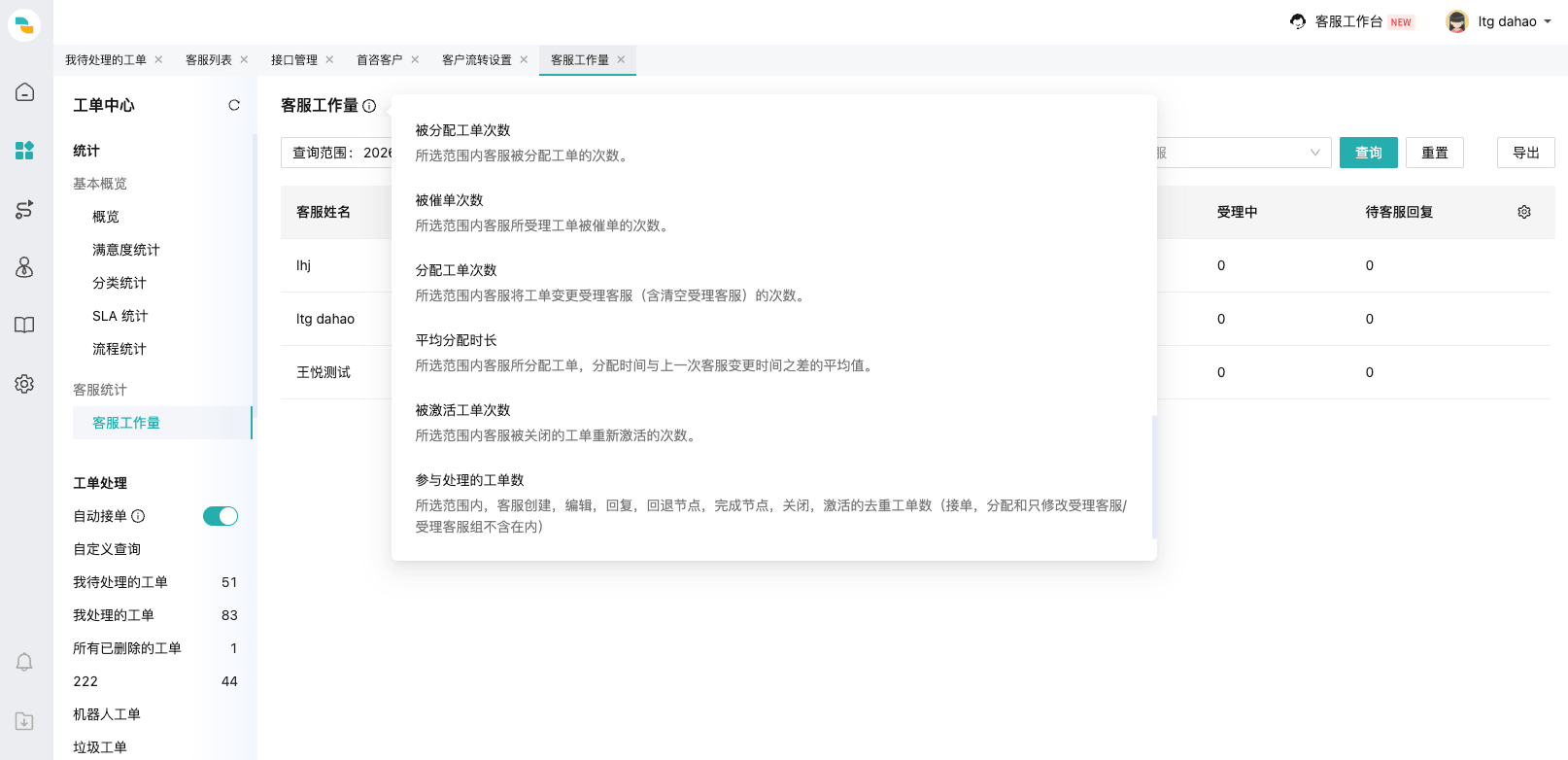Open the workflow routing icon in rail

pyautogui.click(x=24, y=209)
